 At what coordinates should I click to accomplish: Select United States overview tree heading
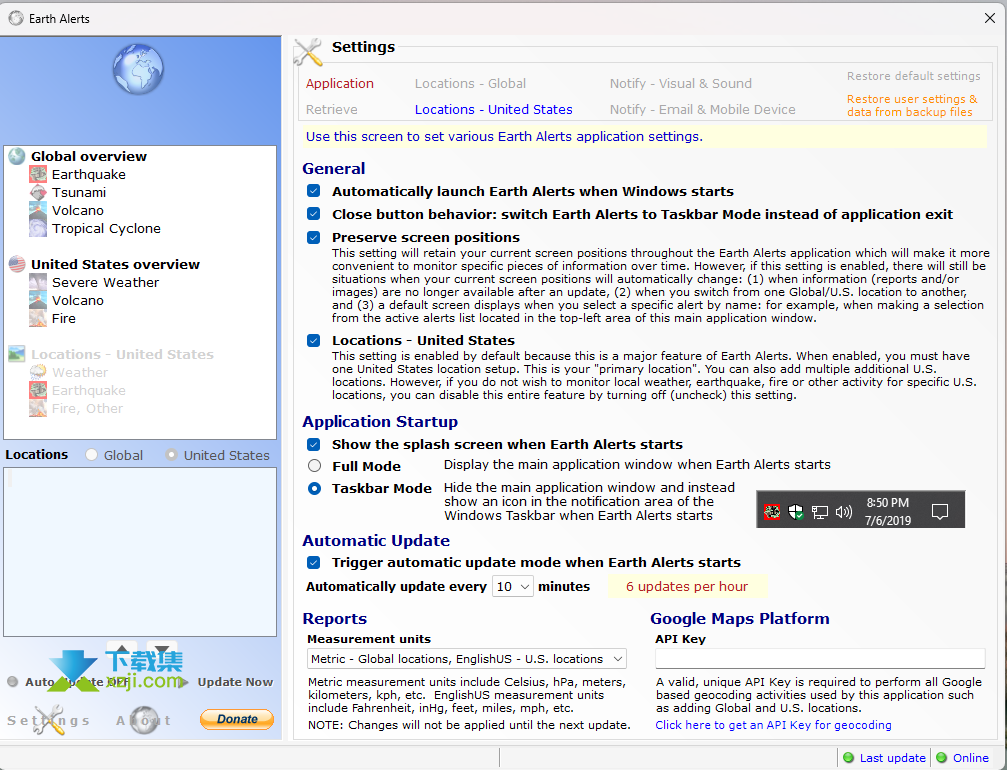tap(116, 264)
